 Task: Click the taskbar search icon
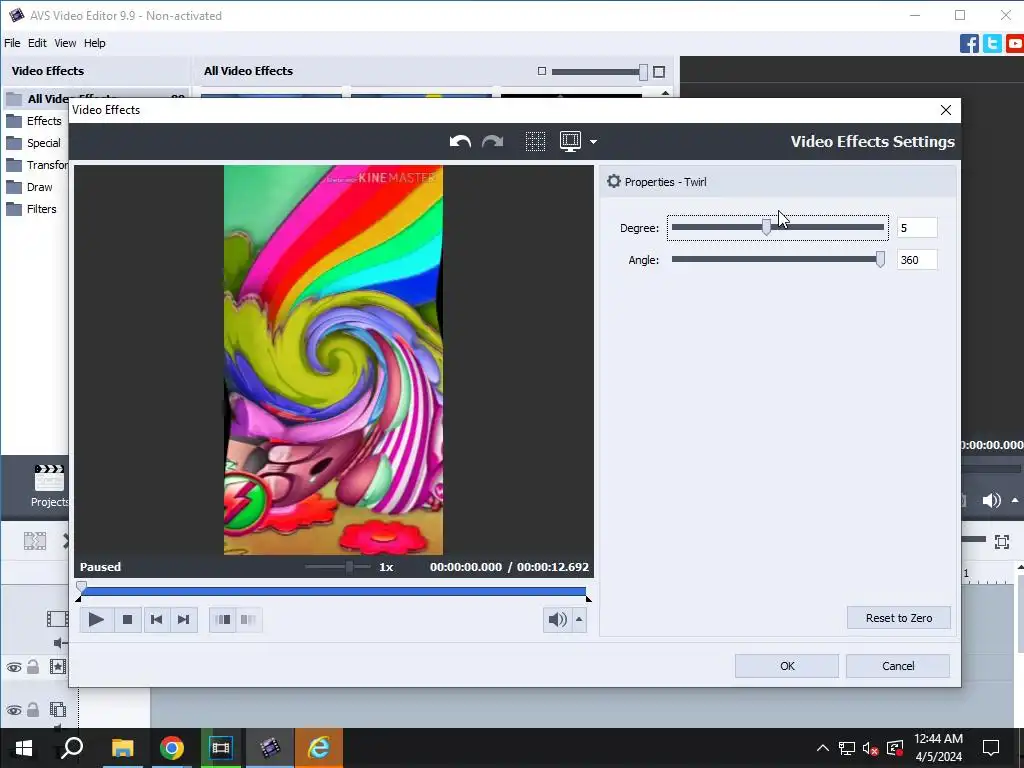71,747
